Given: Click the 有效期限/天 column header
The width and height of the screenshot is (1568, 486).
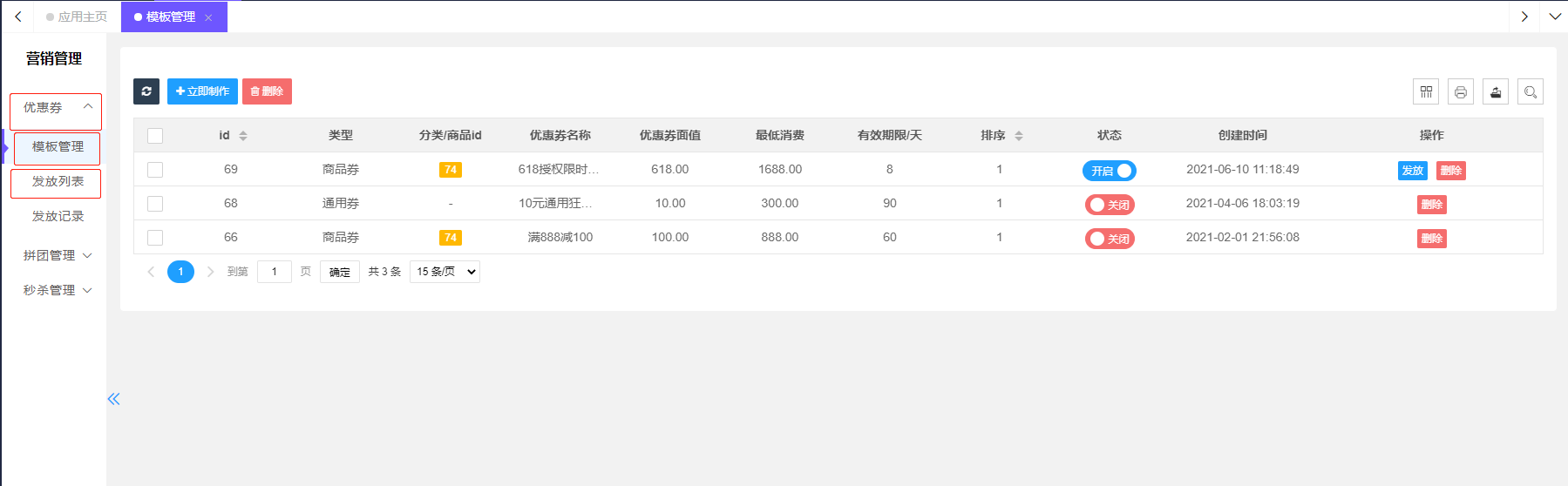Looking at the screenshot, I should coord(889,135).
